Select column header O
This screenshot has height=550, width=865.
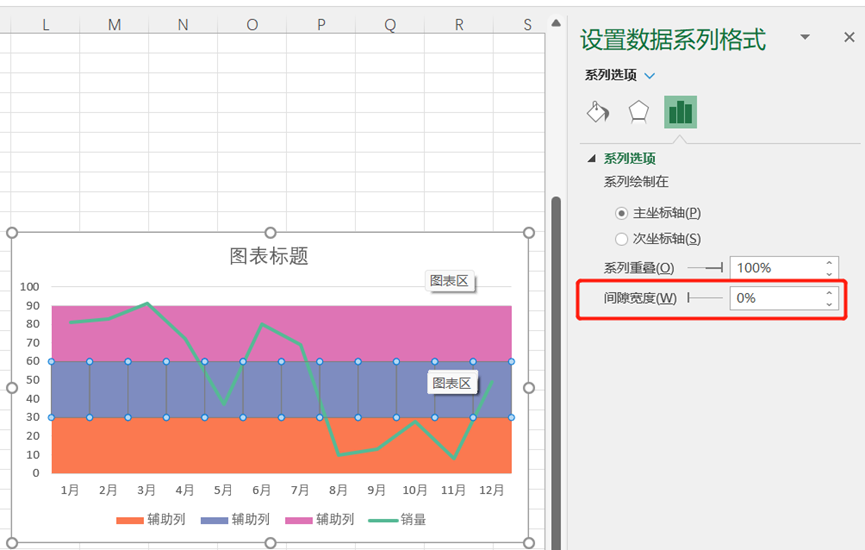(252, 25)
